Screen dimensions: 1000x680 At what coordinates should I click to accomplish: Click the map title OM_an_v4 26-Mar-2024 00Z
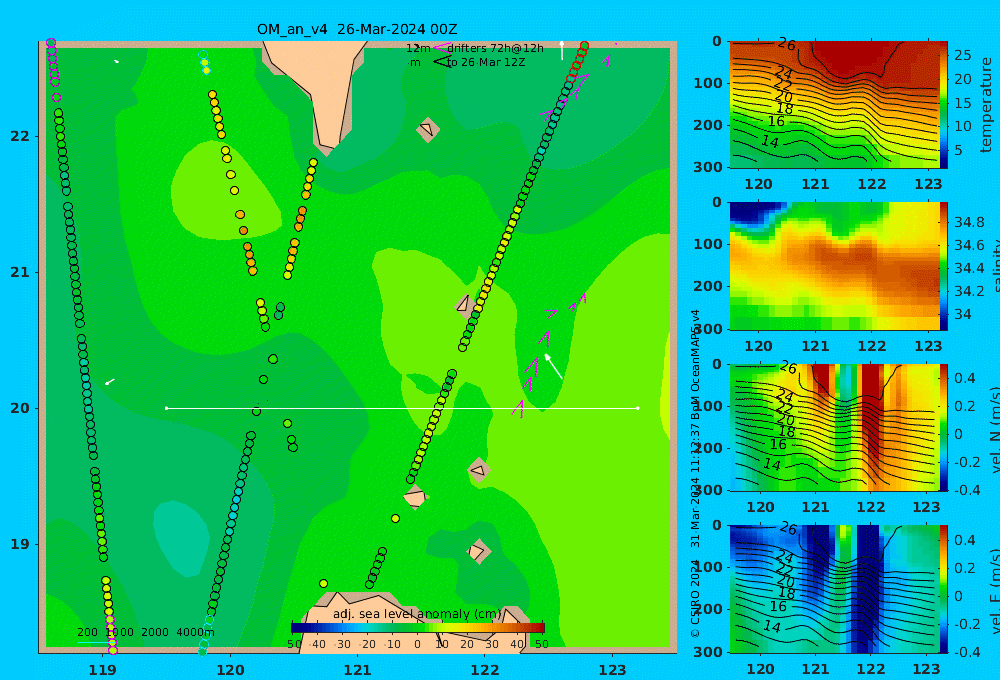[357, 29]
